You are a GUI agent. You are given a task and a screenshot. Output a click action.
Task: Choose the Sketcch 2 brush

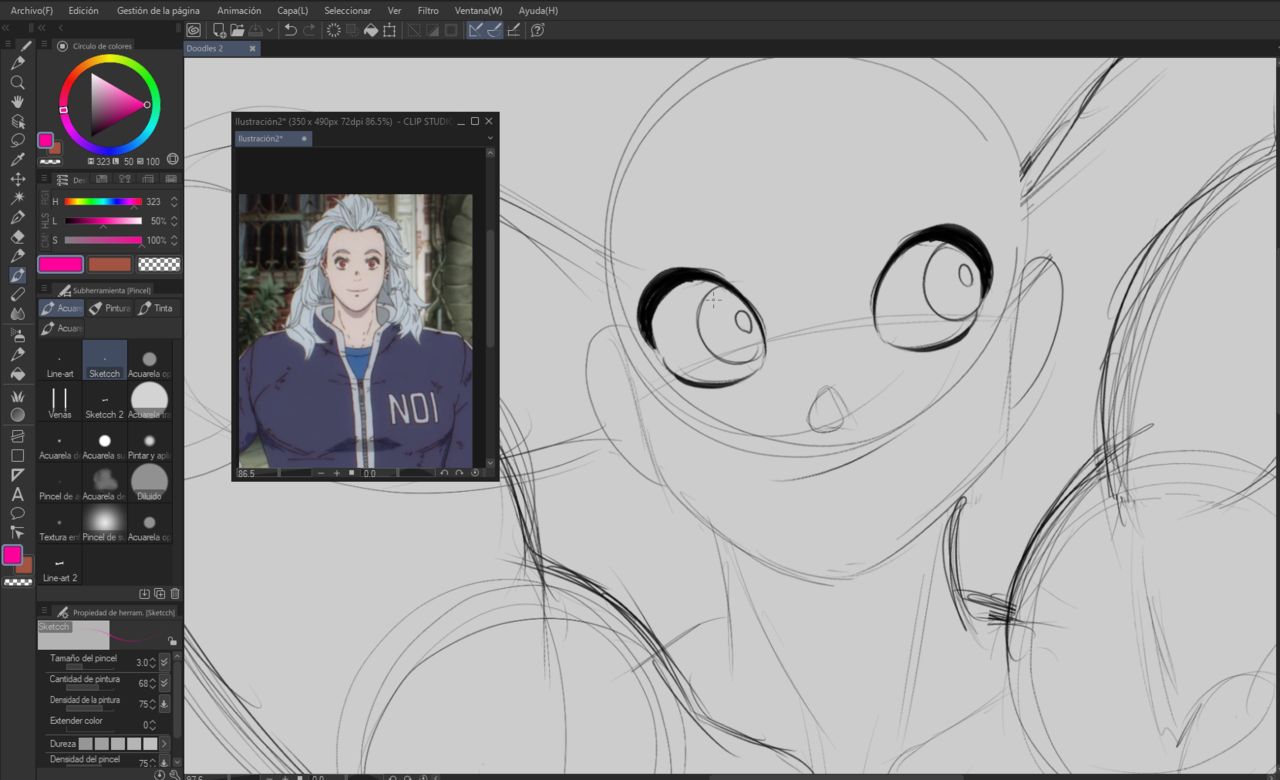(104, 401)
